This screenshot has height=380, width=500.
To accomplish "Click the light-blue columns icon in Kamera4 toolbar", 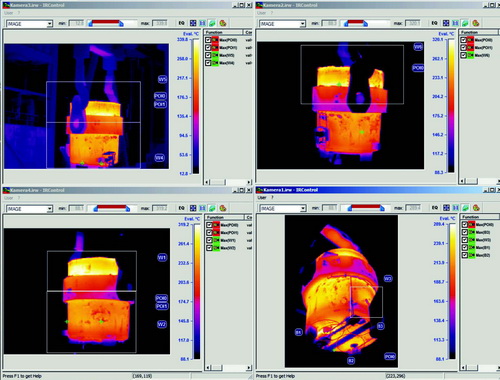I will pos(202,208).
